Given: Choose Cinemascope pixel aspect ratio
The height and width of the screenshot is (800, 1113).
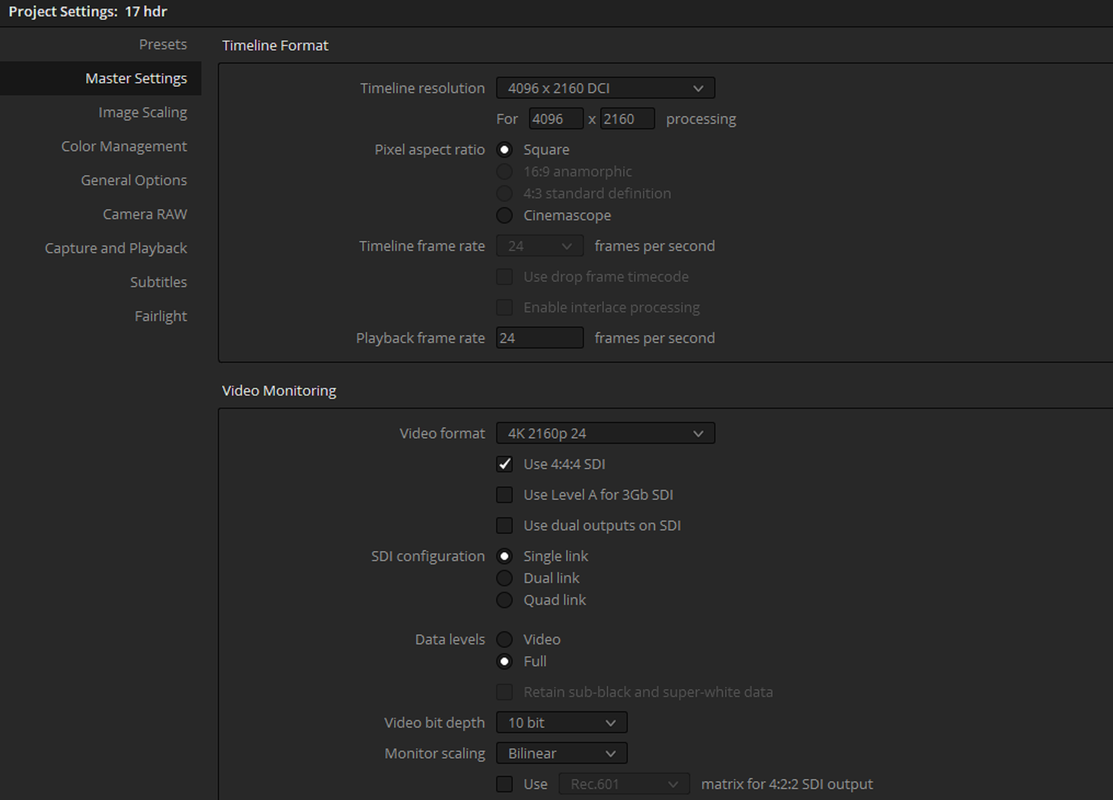Looking at the screenshot, I should pyautogui.click(x=505, y=215).
